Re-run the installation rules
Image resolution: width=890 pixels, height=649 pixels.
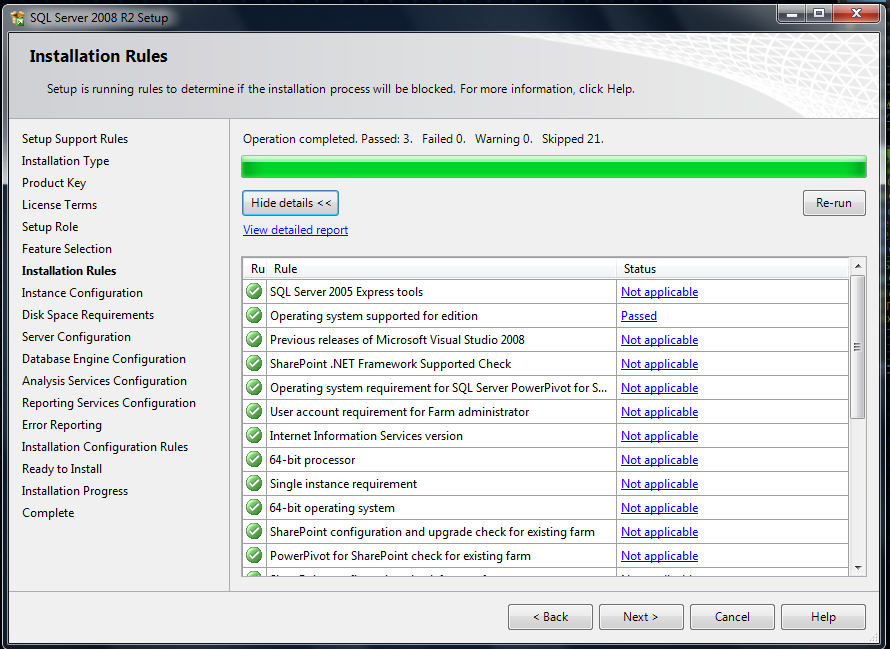click(x=834, y=203)
